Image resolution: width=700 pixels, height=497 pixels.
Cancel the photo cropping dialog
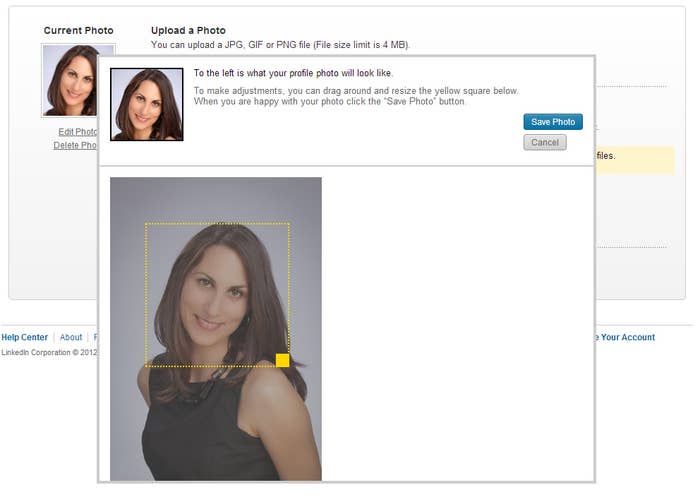pos(545,142)
